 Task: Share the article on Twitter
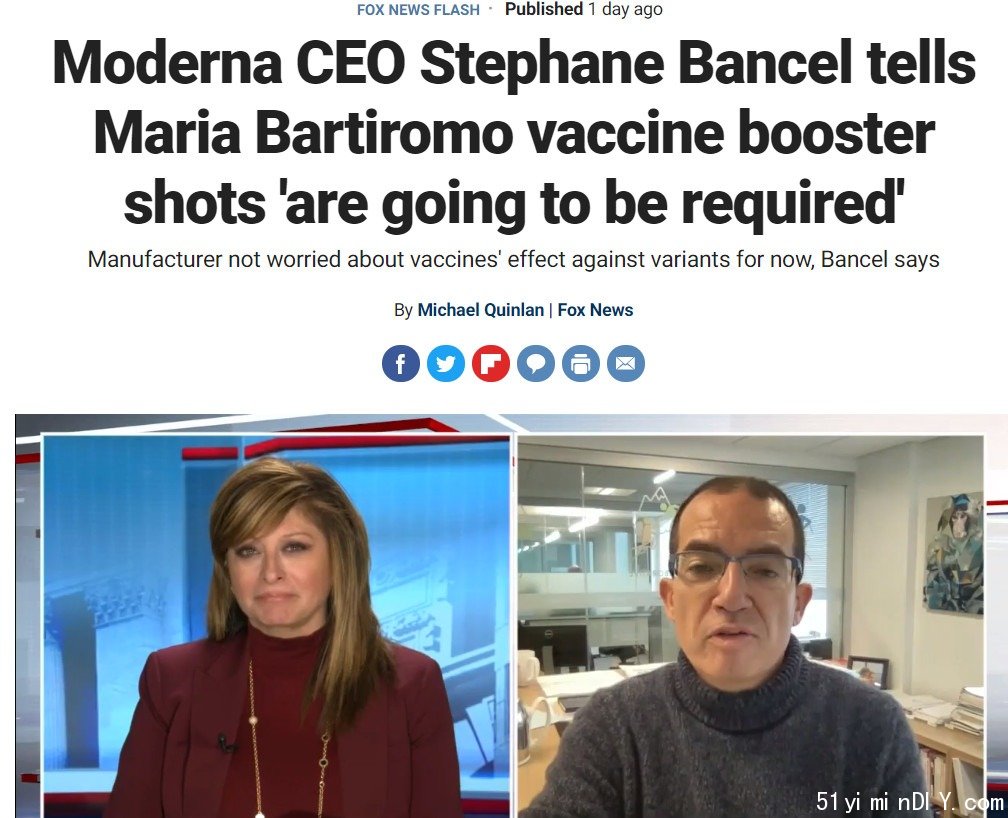(x=446, y=363)
